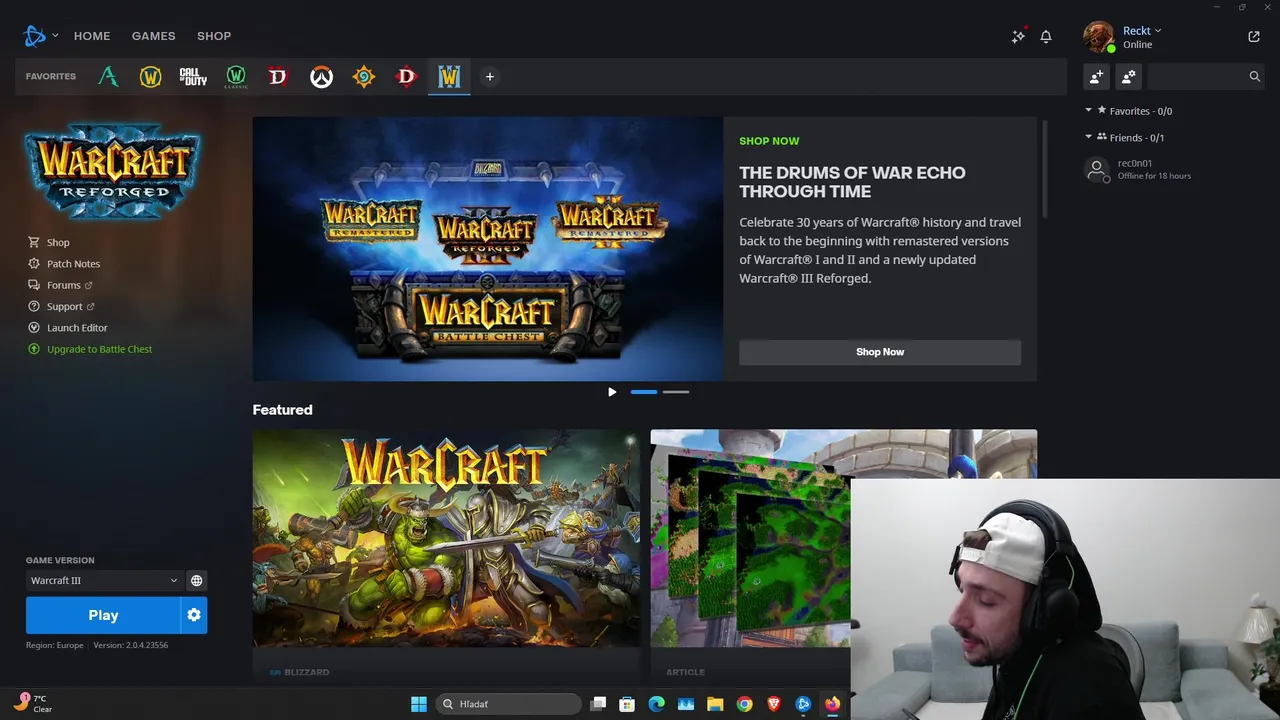
Task: Click the region globe icon
Action: [x=196, y=580]
